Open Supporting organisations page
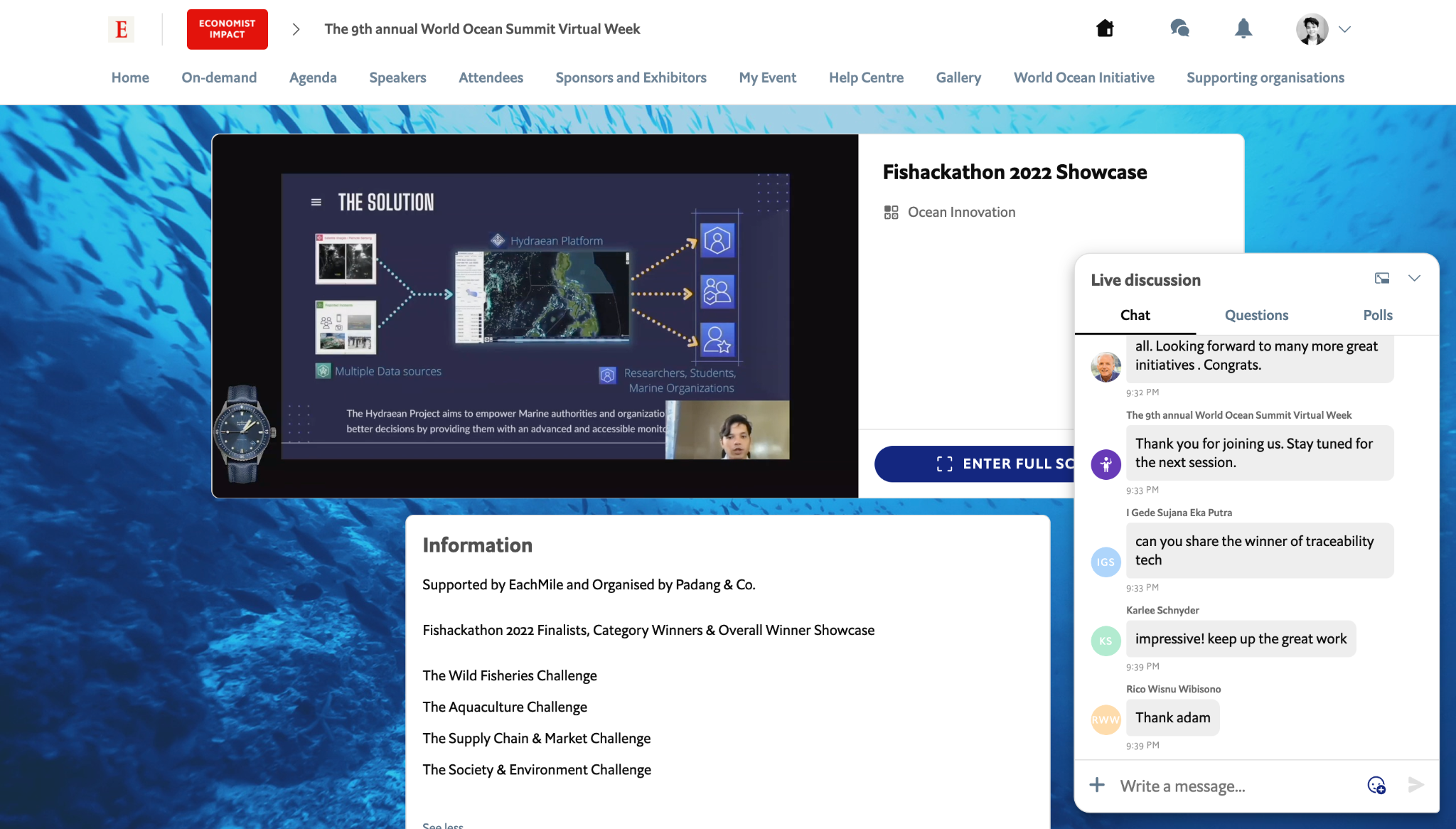Screen dimensions: 1456x829 (x=1265, y=77)
